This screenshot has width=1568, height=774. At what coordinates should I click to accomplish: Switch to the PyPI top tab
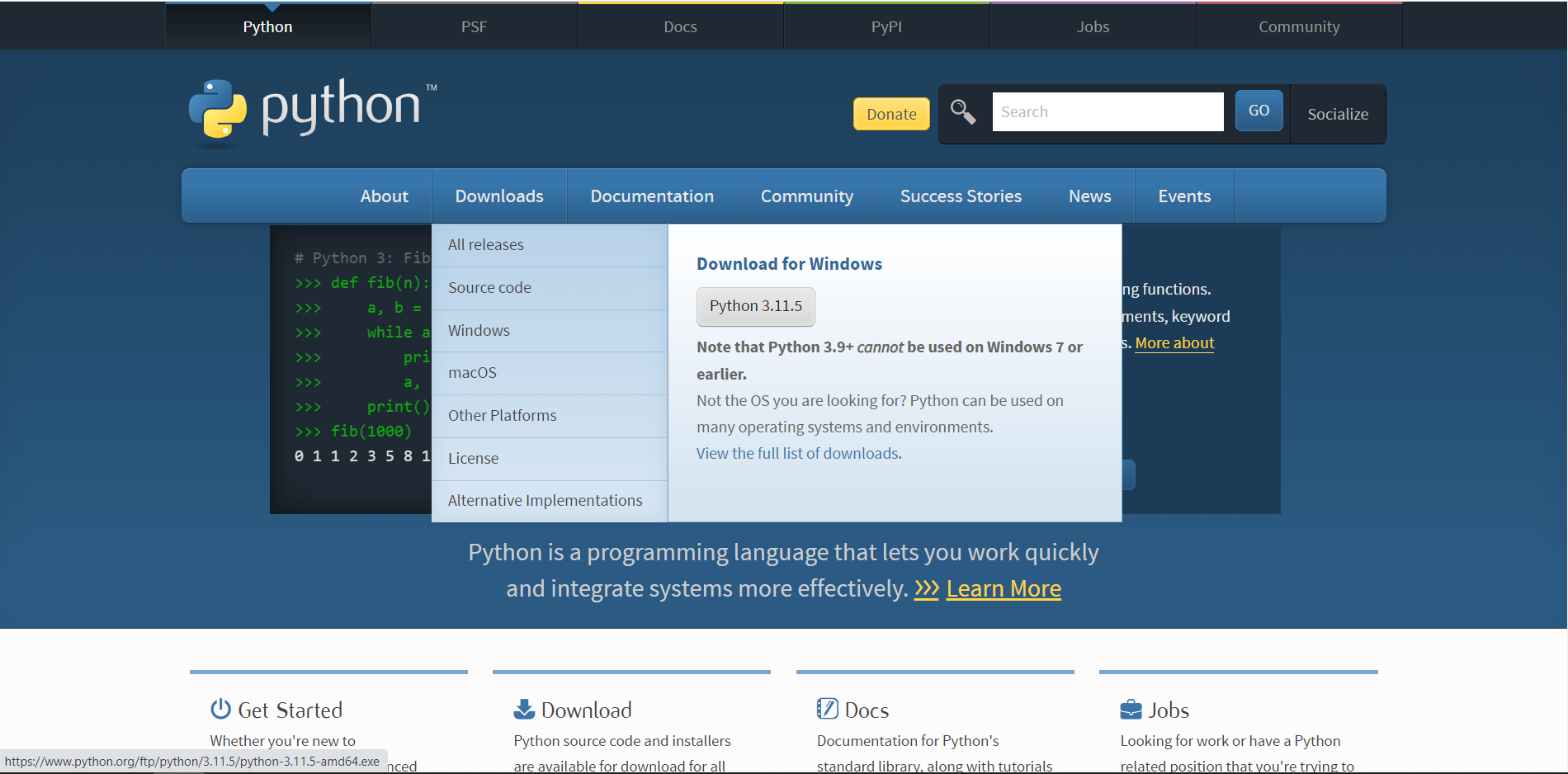(x=886, y=26)
